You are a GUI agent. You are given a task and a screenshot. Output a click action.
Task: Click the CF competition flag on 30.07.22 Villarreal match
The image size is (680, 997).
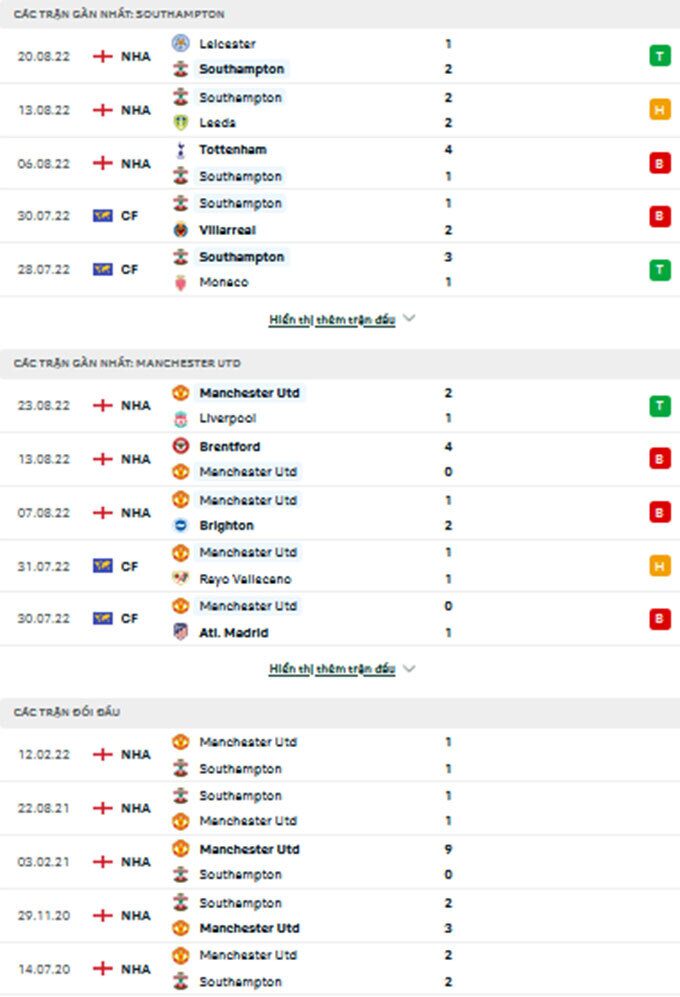[102, 216]
